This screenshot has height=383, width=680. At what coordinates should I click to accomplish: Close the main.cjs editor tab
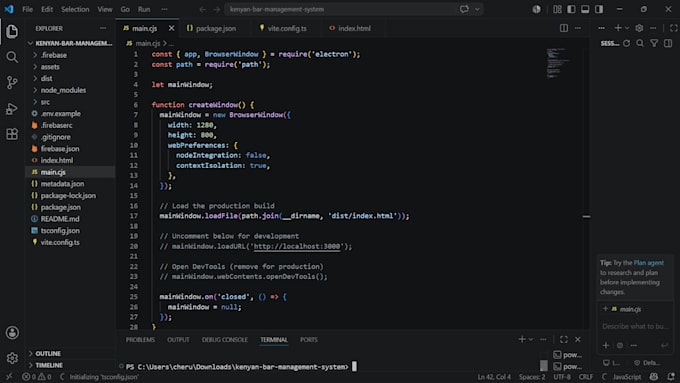[171, 28]
